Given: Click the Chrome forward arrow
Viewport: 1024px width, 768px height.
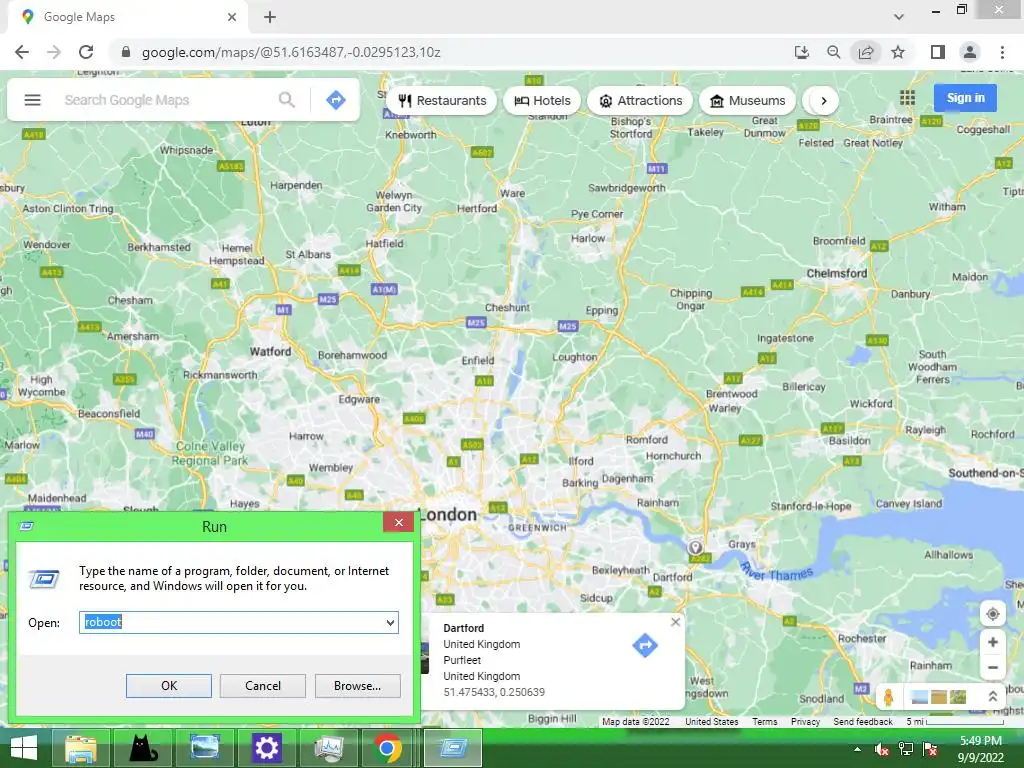Looking at the screenshot, I should (x=54, y=52).
